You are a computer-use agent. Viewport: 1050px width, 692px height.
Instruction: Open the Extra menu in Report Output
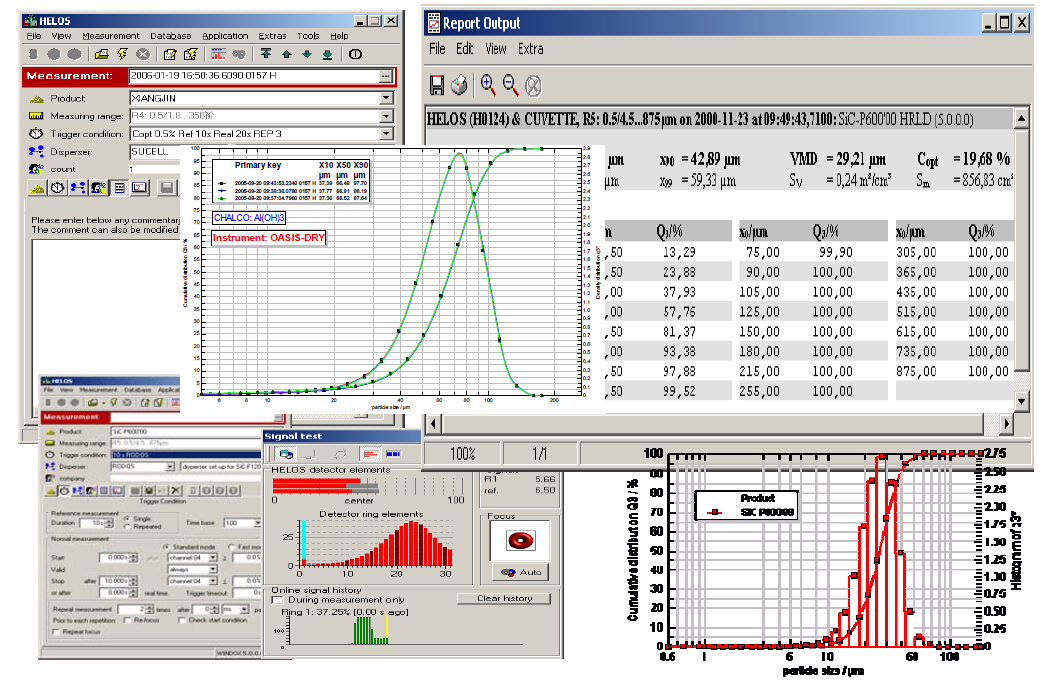[x=530, y=49]
